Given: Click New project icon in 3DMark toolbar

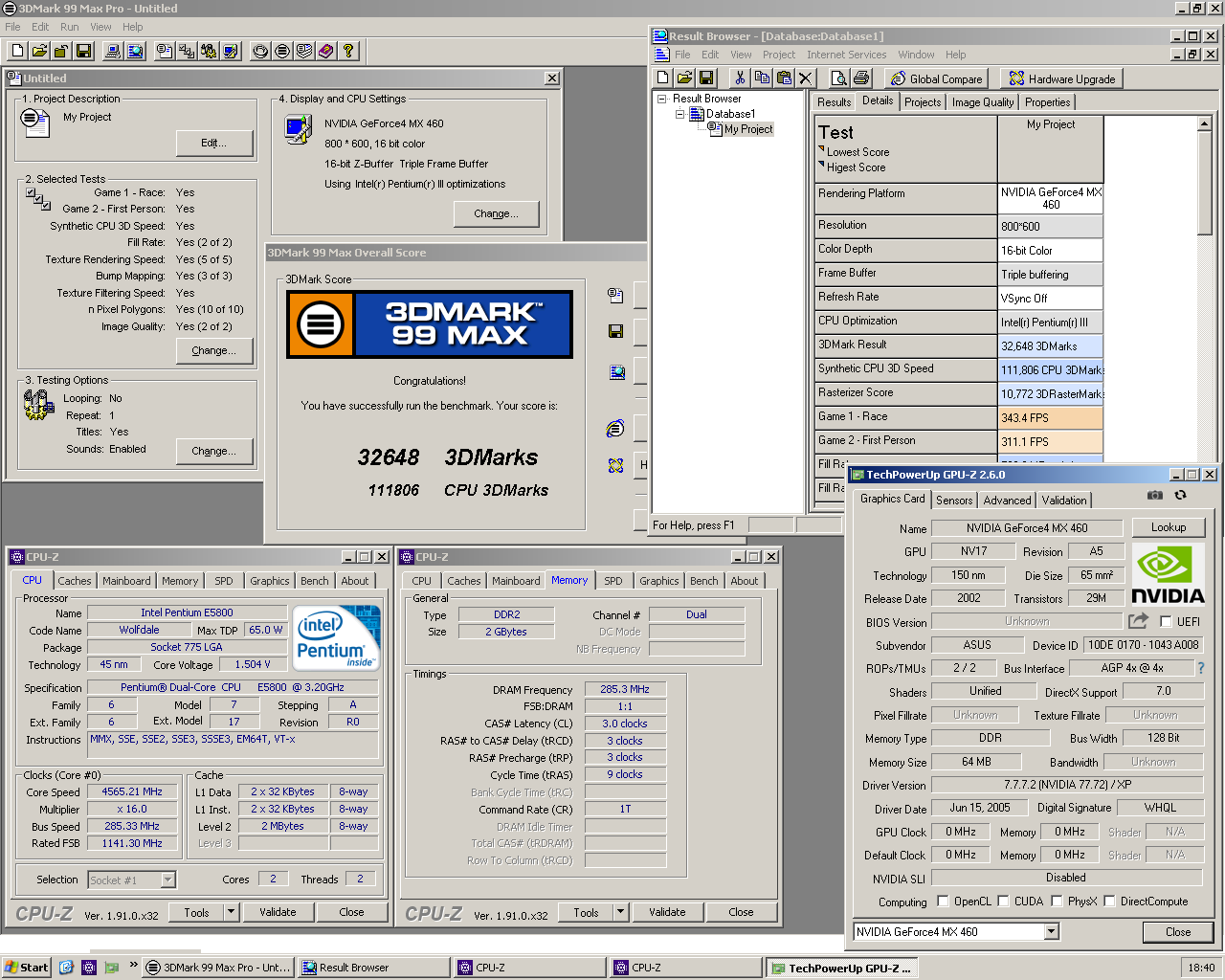Looking at the screenshot, I should coord(17,51).
